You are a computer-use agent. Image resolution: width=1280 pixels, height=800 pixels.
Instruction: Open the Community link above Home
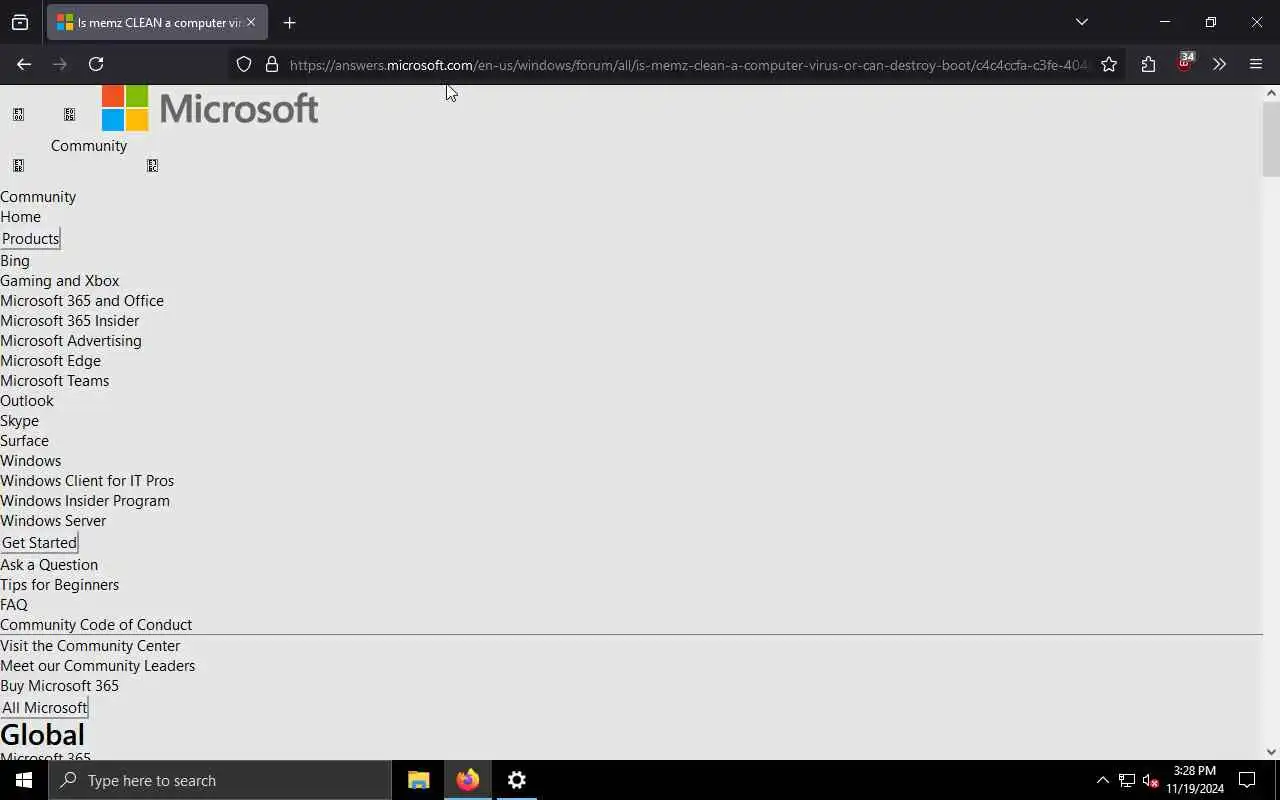click(38, 197)
